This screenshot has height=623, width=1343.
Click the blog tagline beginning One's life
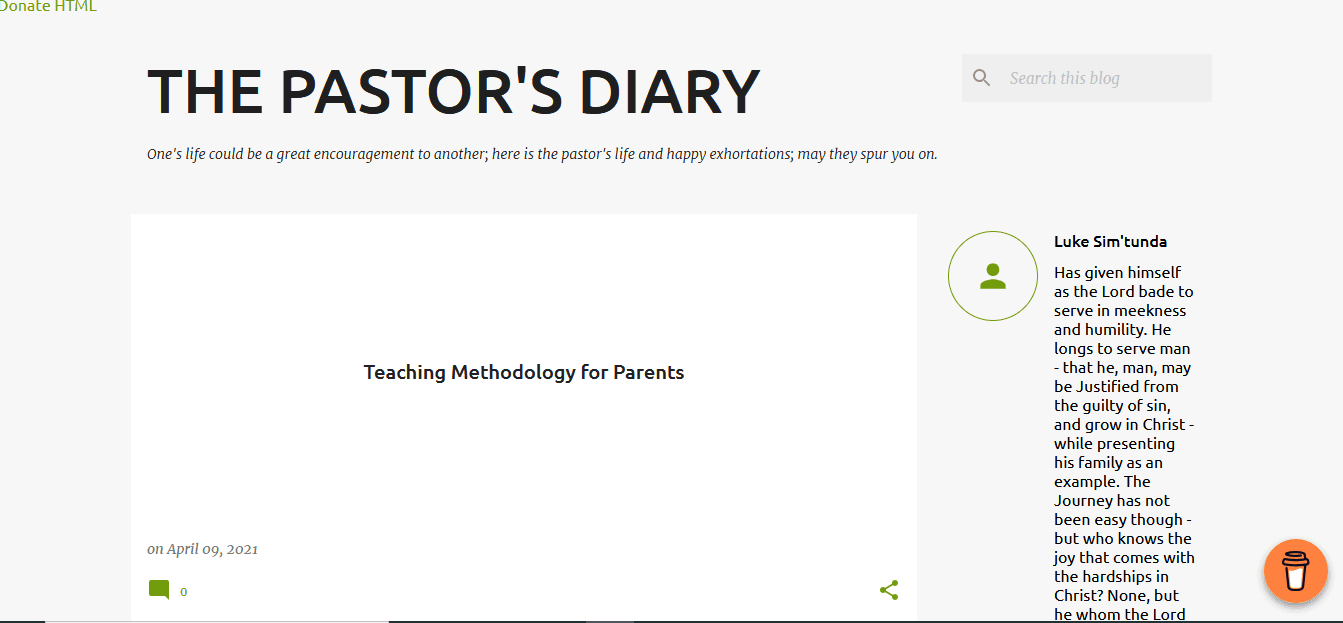click(542, 154)
